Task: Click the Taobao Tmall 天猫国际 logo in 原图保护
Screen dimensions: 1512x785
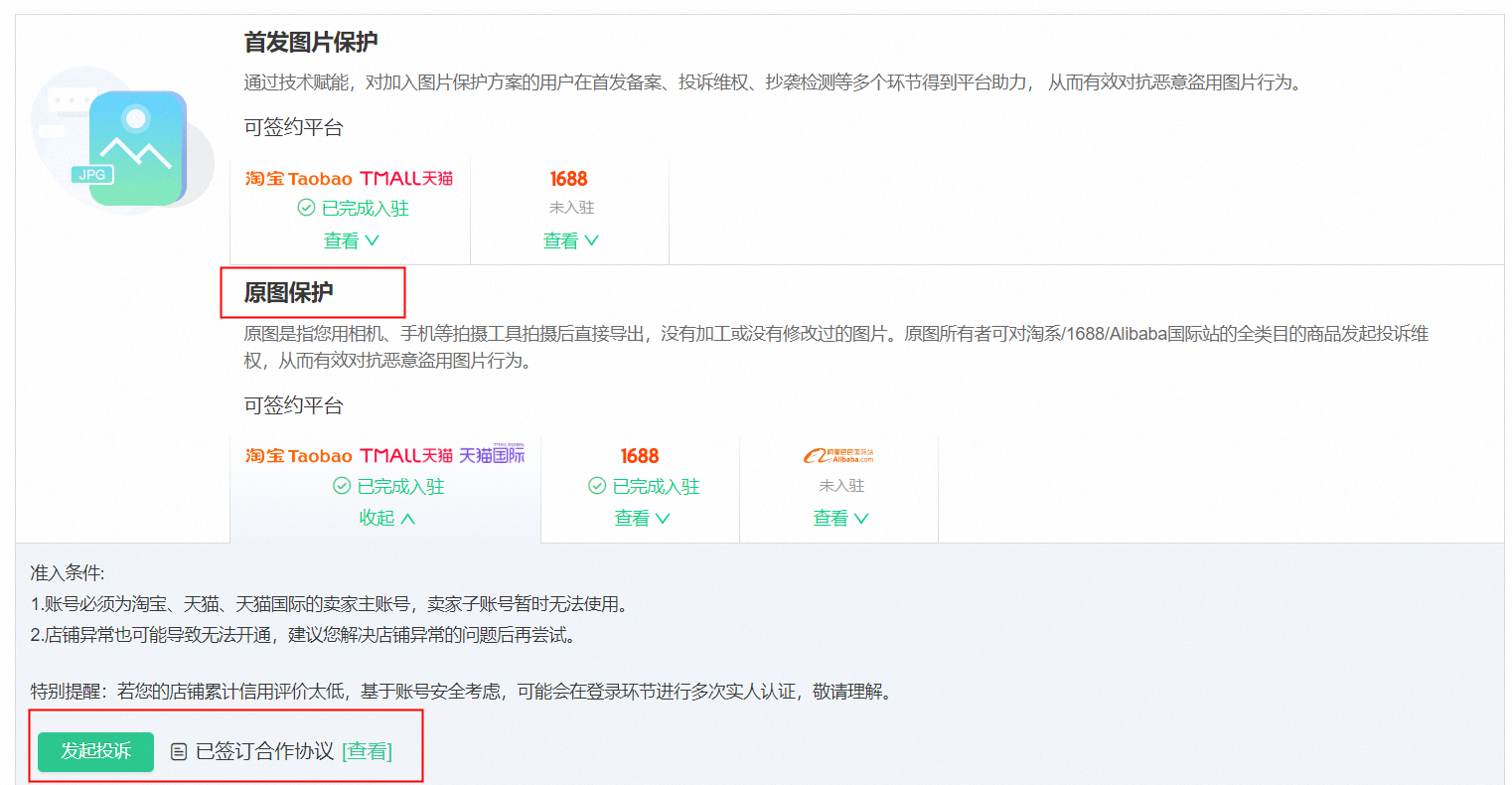Action: 385,455
